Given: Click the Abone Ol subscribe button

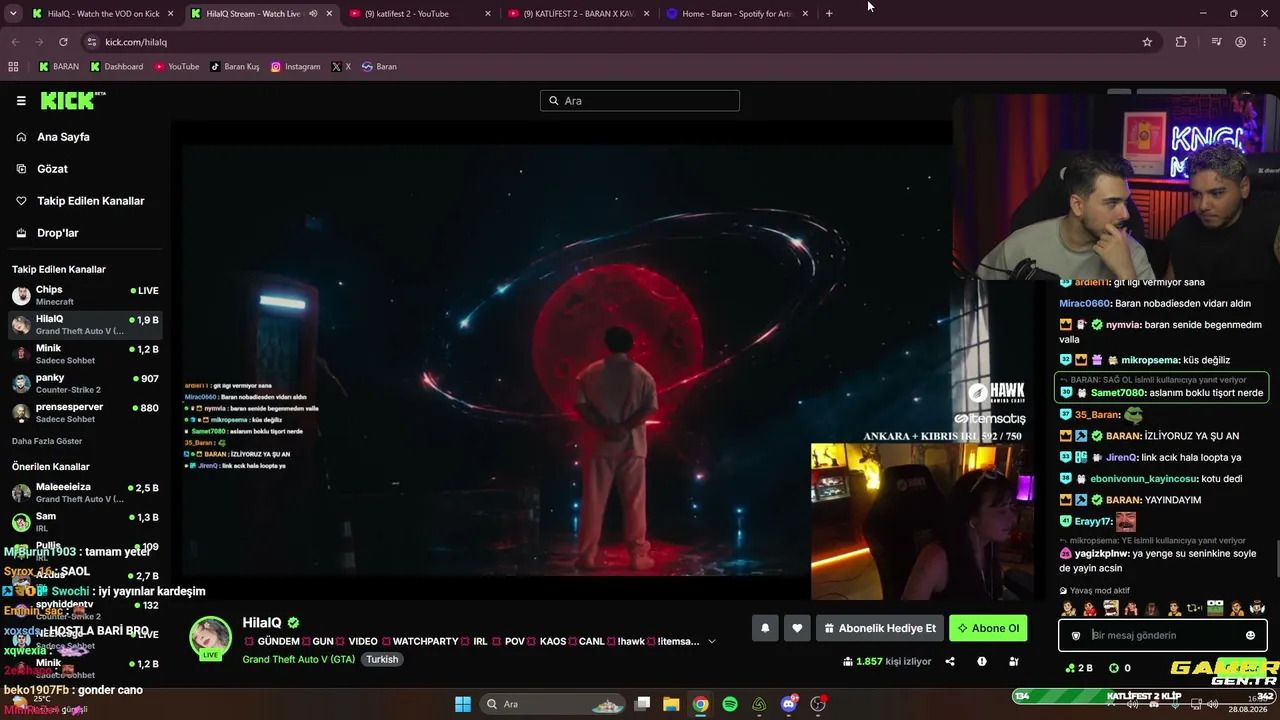Looking at the screenshot, I should (988, 628).
